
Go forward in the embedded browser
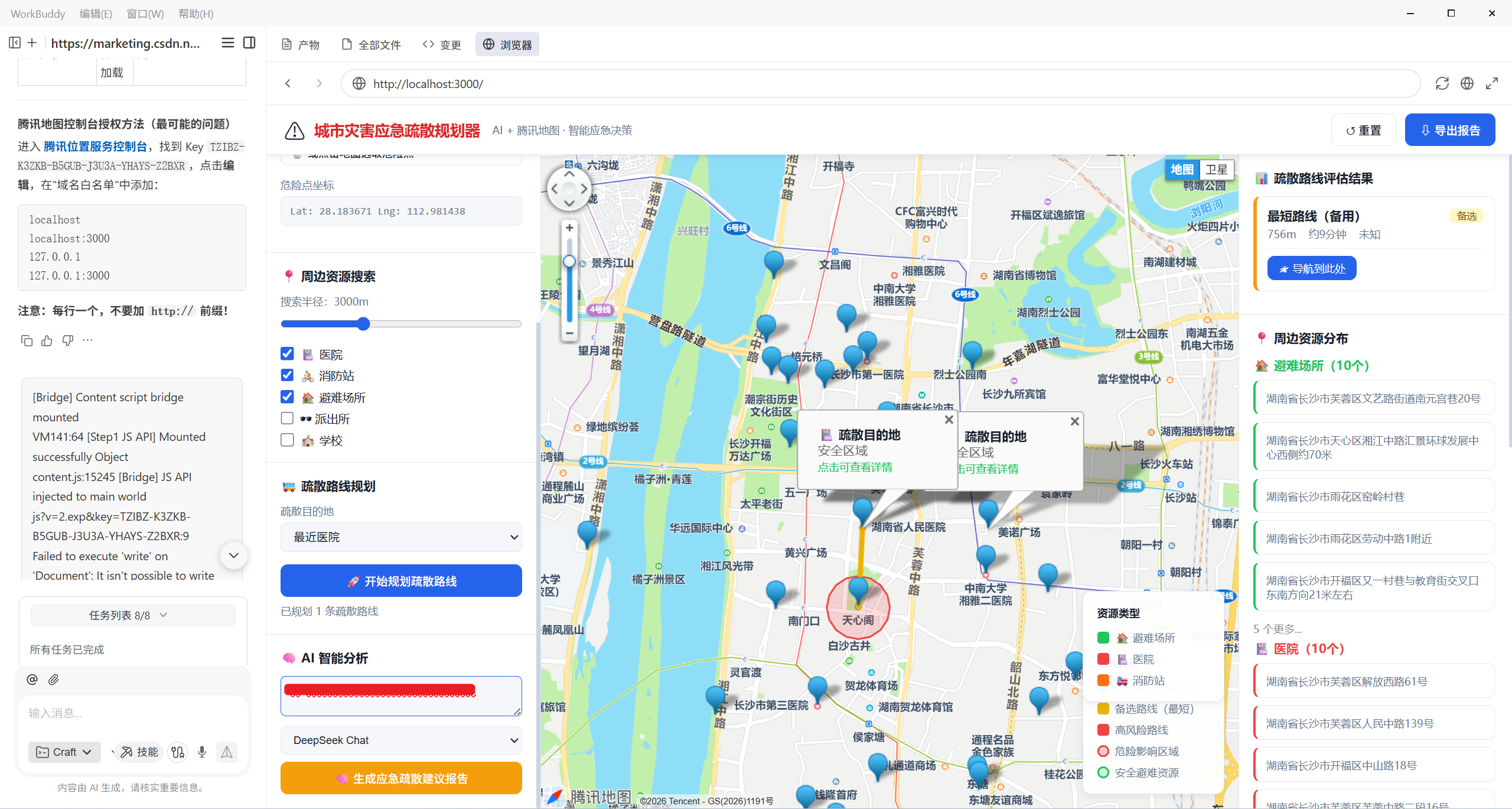click(319, 83)
